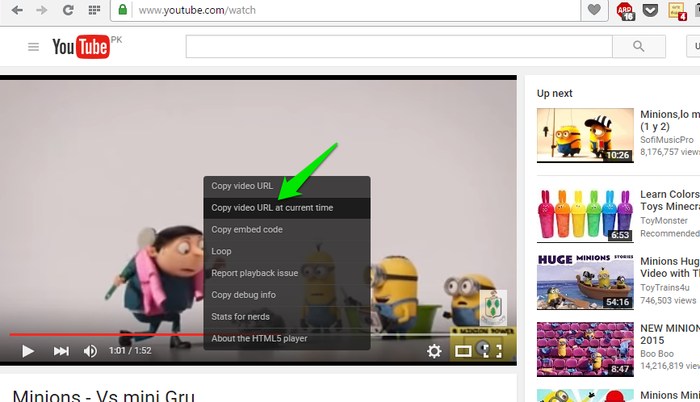The height and width of the screenshot is (402, 700).
Task: Open the 10:26 Minions thumbnail
Action: tap(585, 135)
